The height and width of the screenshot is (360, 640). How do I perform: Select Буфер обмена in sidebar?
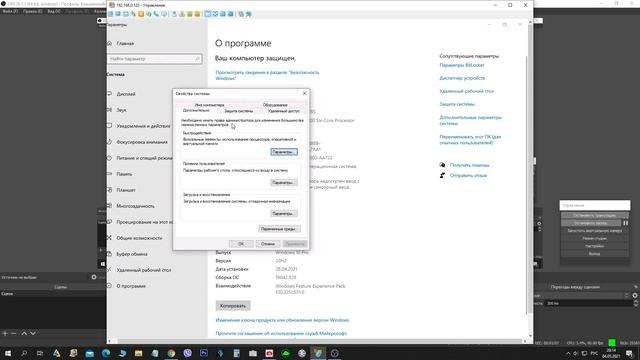pyautogui.click(x=132, y=254)
